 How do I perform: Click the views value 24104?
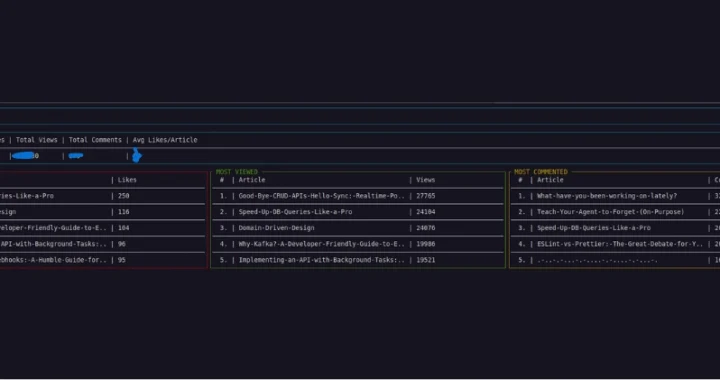coord(425,212)
